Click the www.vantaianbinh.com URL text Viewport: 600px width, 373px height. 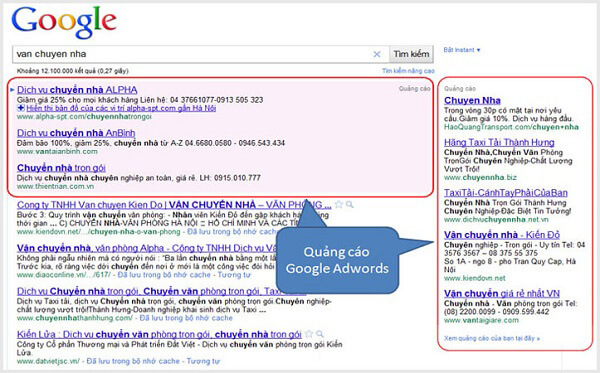point(57,151)
